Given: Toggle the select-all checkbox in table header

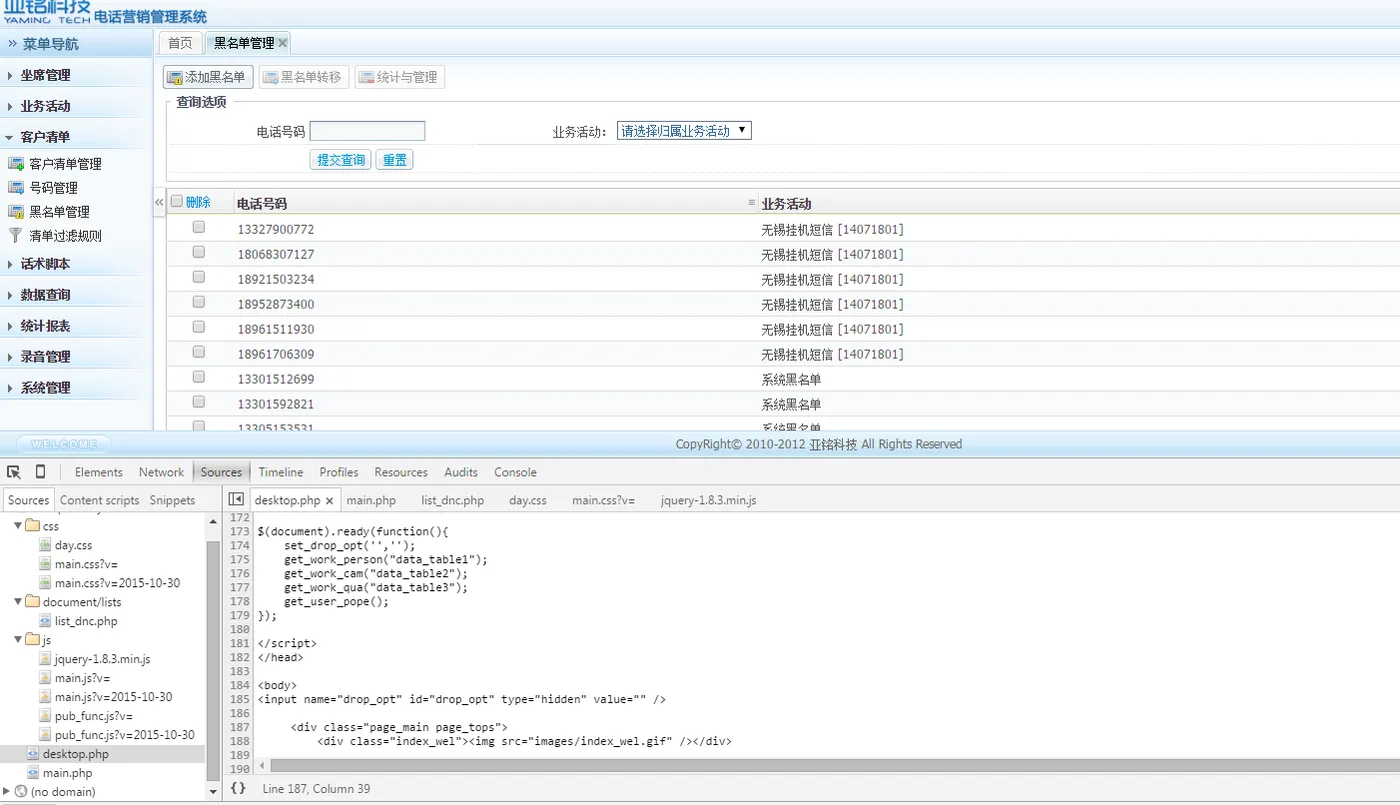Looking at the screenshot, I should point(177,202).
